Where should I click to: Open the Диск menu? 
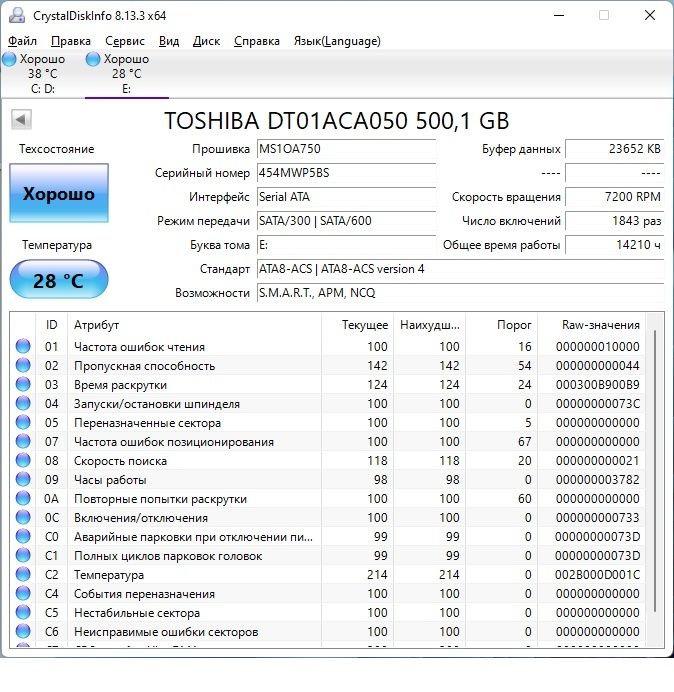pyautogui.click(x=206, y=41)
